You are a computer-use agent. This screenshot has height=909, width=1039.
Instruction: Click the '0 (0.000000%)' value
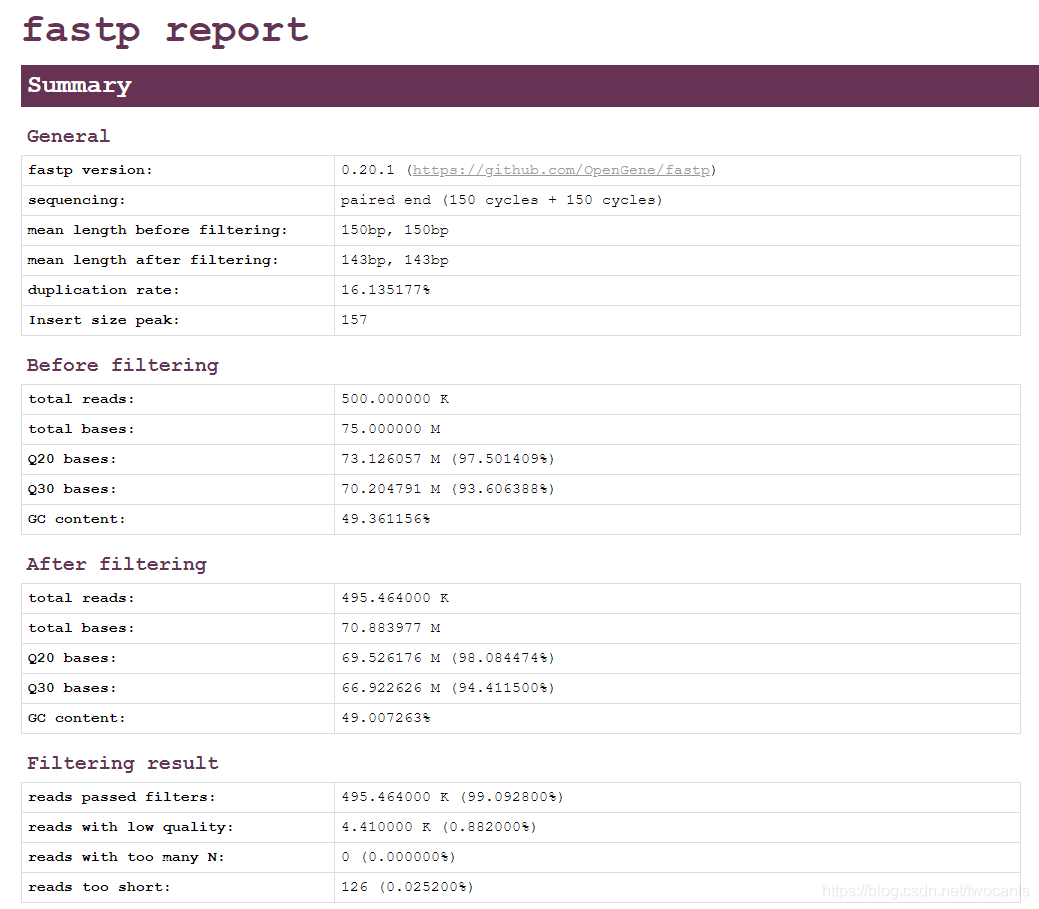point(398,857)
